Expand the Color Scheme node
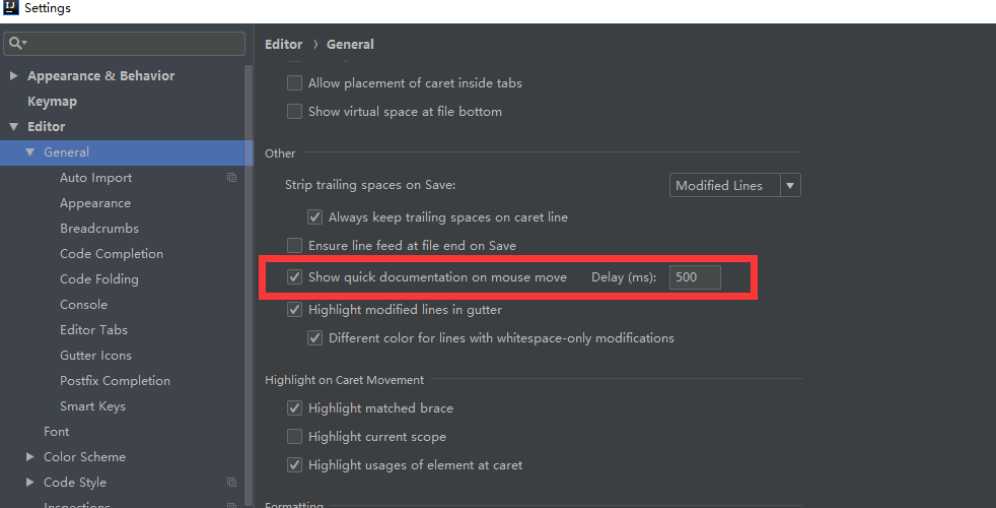Screen dimensions: 996x508 click(30, 457)
